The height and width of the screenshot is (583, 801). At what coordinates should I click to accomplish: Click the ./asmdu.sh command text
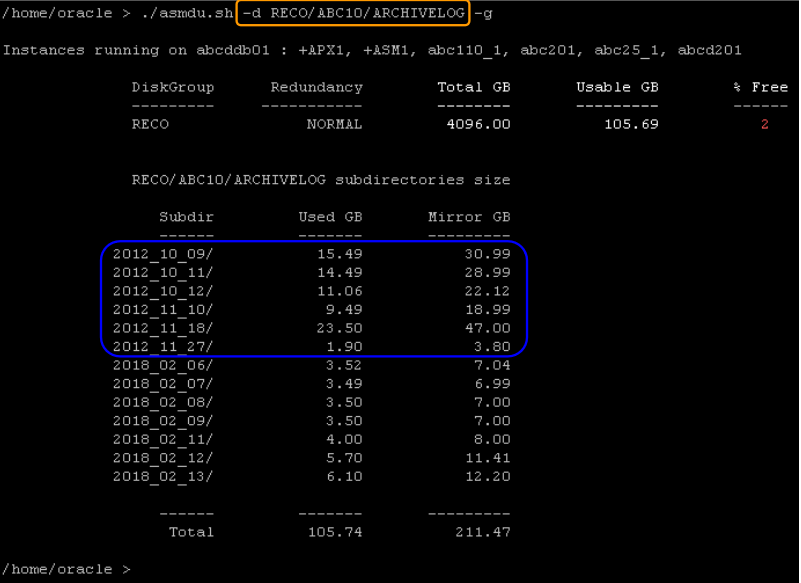[x=187, y=13]
